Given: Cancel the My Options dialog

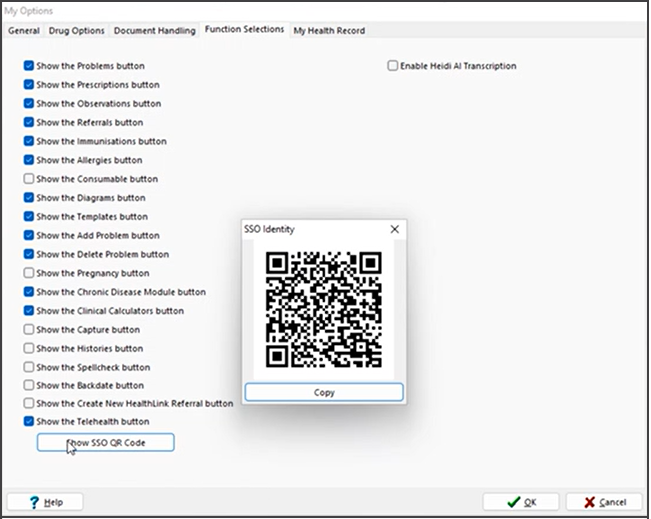Looking at the screenshot, I should [604, 502].
